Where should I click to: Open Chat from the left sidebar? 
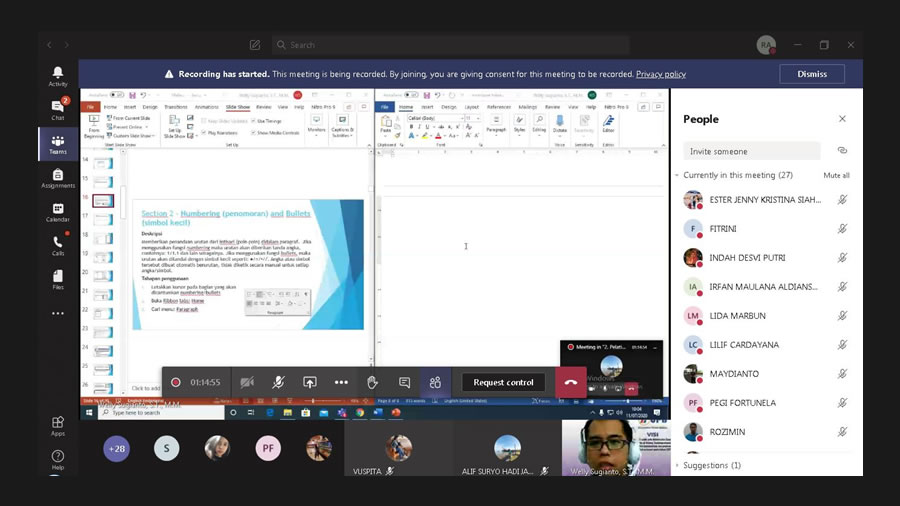point(58,109)
